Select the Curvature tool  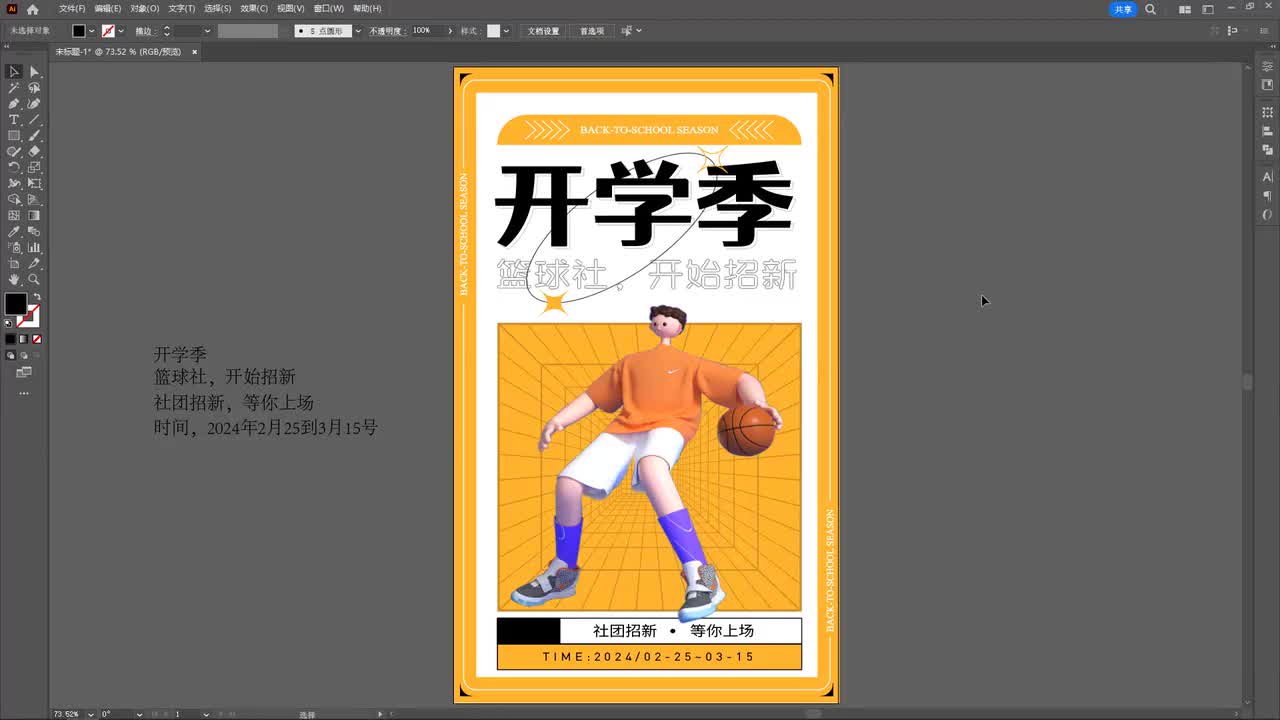[34, 104]
